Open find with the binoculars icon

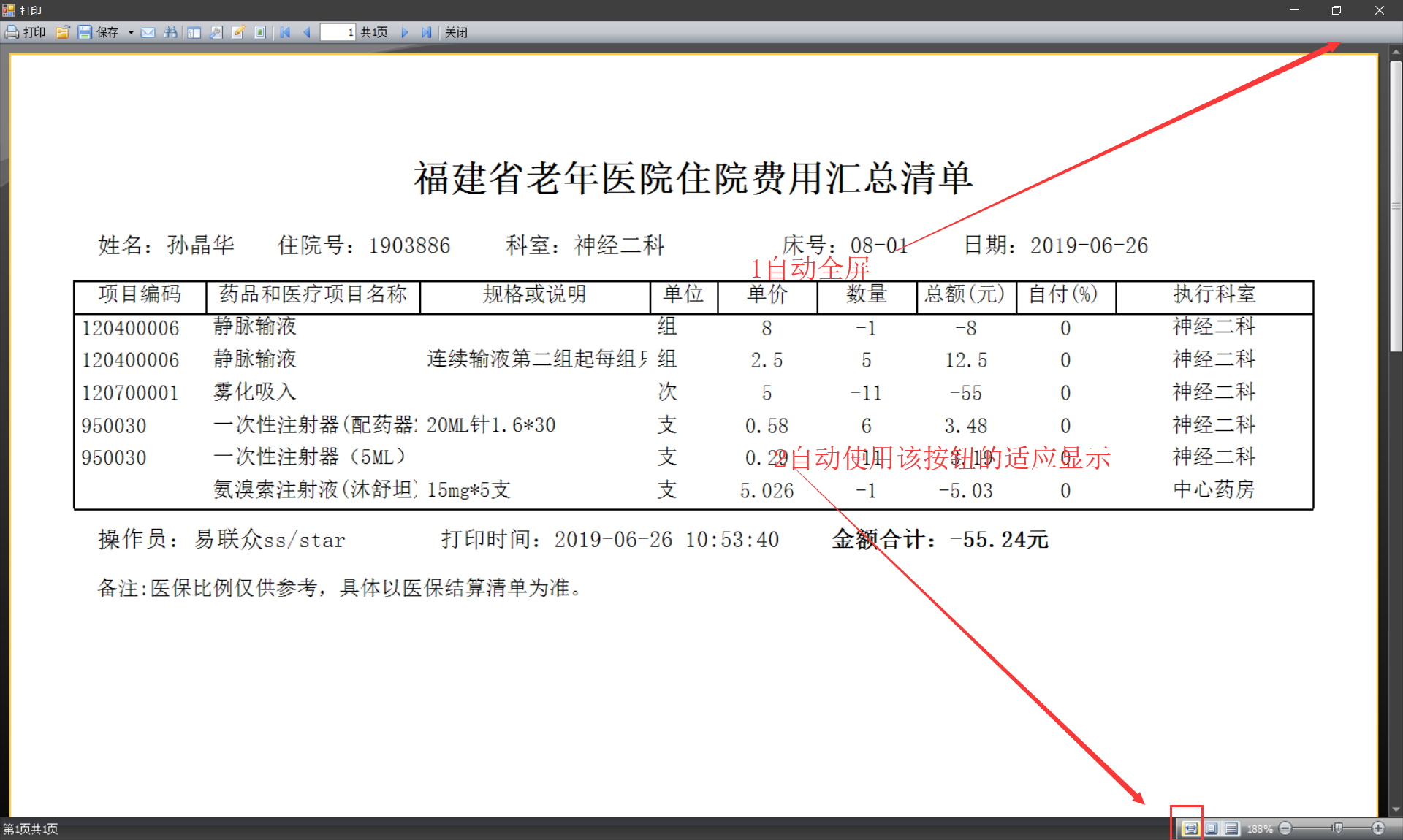pyautogui.click(x=170, y=32)
